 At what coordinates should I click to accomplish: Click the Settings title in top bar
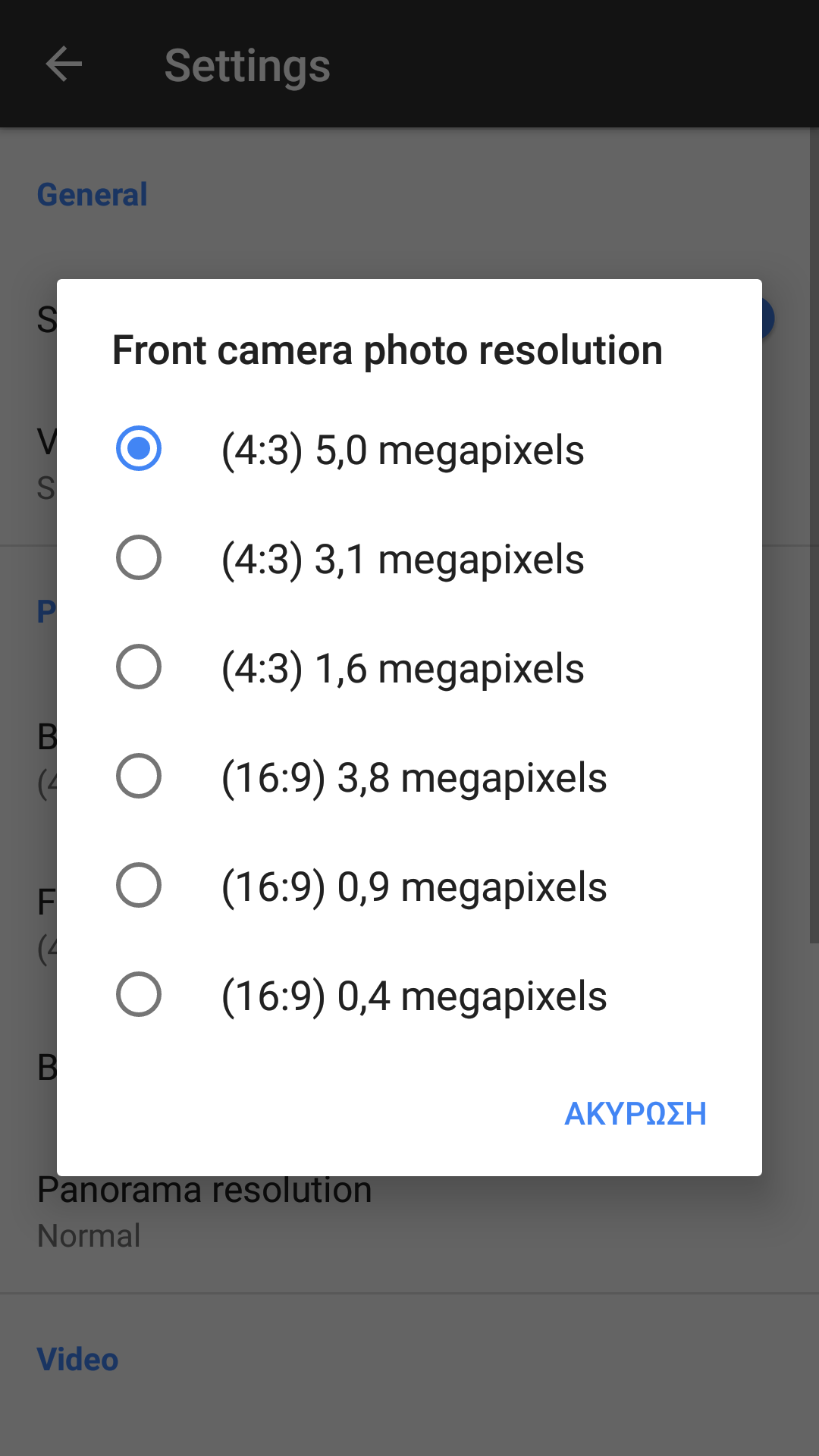(x=247, y=65)
